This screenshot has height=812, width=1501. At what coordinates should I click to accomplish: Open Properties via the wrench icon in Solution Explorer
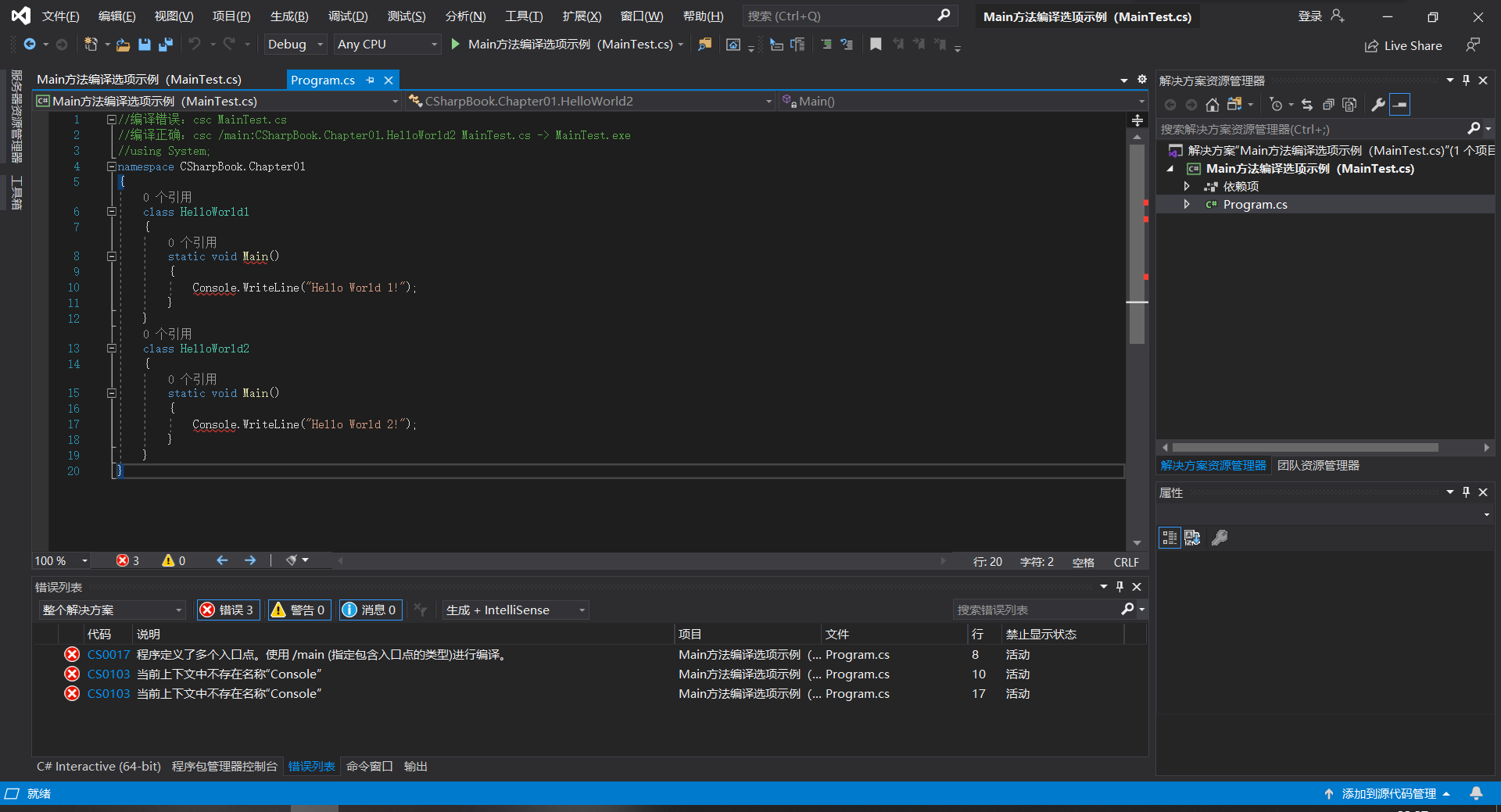(1378, 105)
